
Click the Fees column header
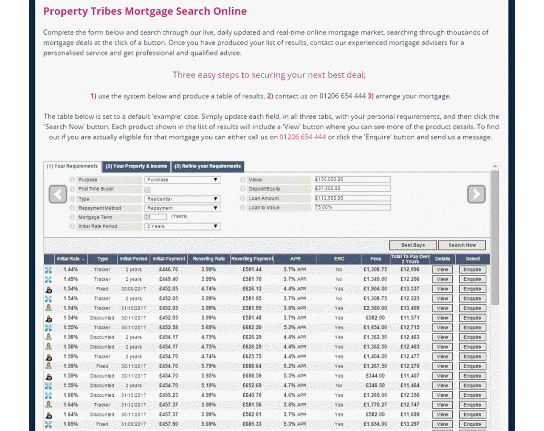(x=376, y=259)
